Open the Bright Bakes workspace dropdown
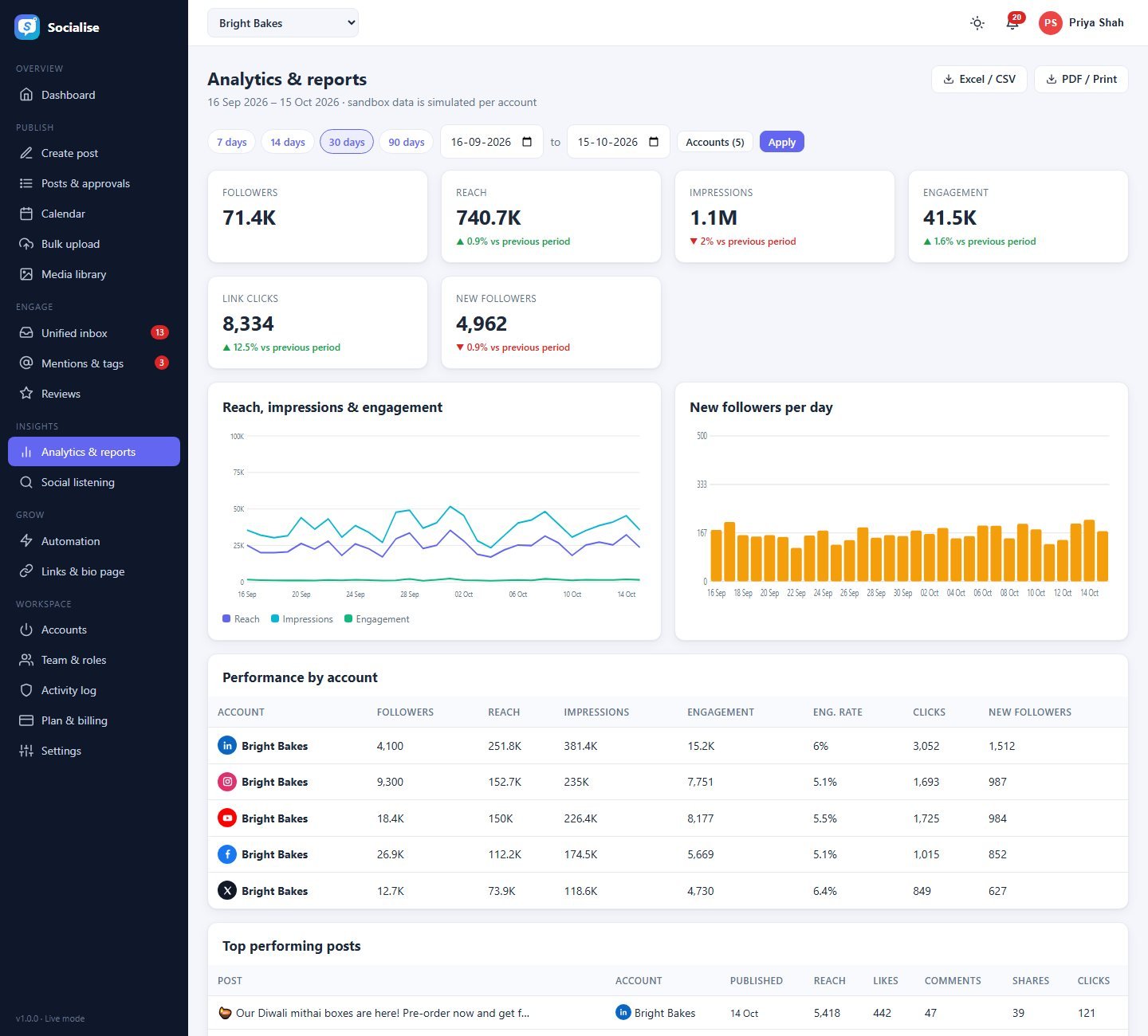The image size is (1148, 1036). [283, 23]
